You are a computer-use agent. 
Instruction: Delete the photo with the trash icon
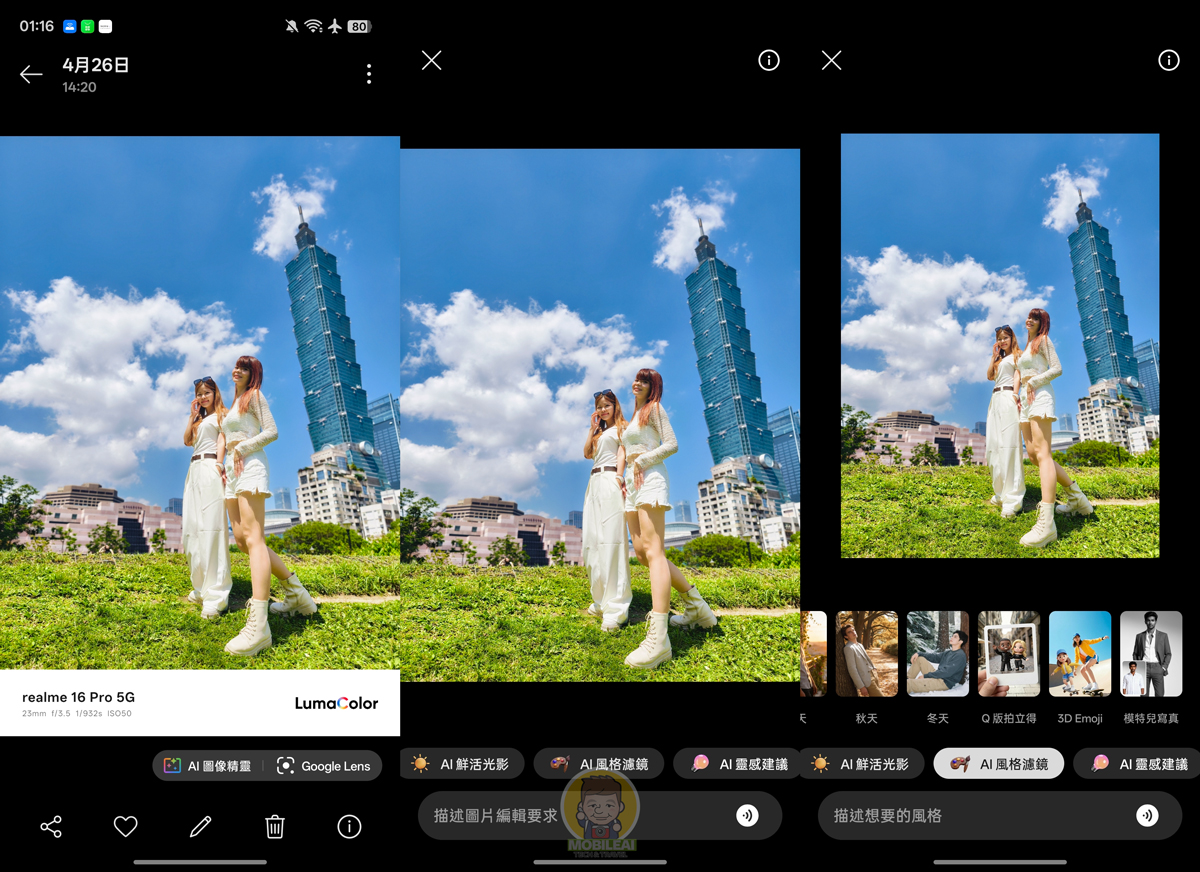275,826
